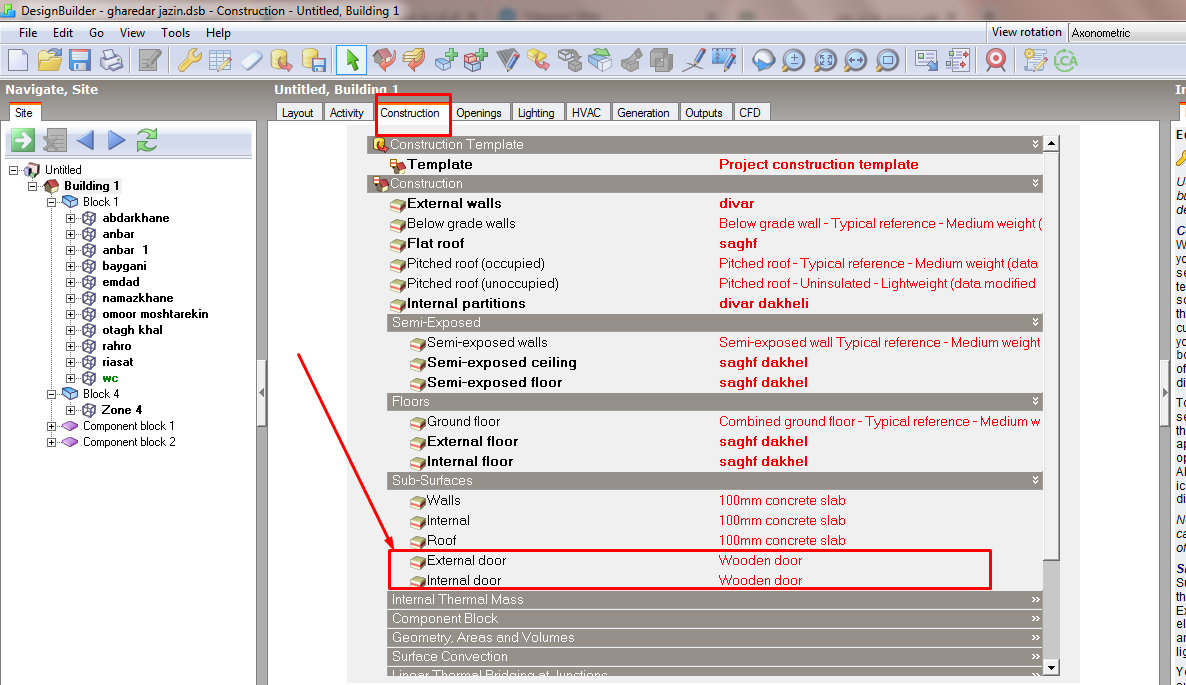Switch to the Lighting tab
Image resolution: width=1186 pixels, height=685 pixels.
(x=536, y=113)
